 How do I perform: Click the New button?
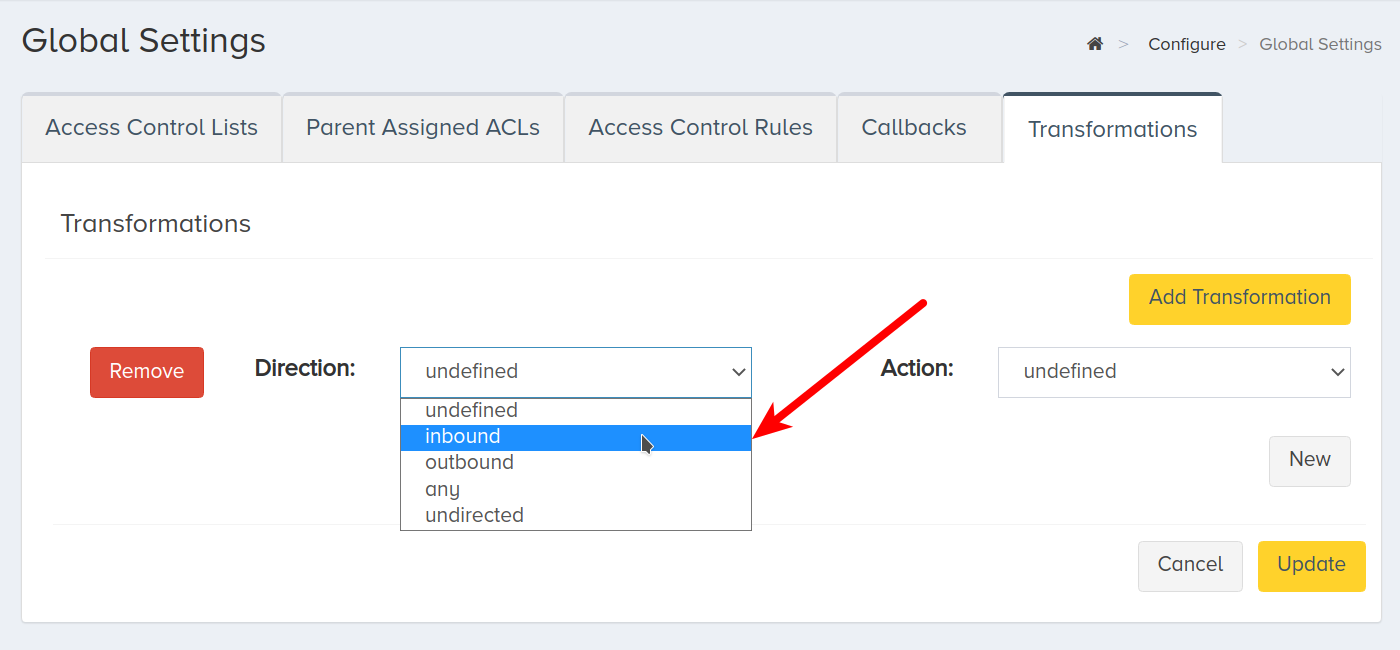[1310, 461]
